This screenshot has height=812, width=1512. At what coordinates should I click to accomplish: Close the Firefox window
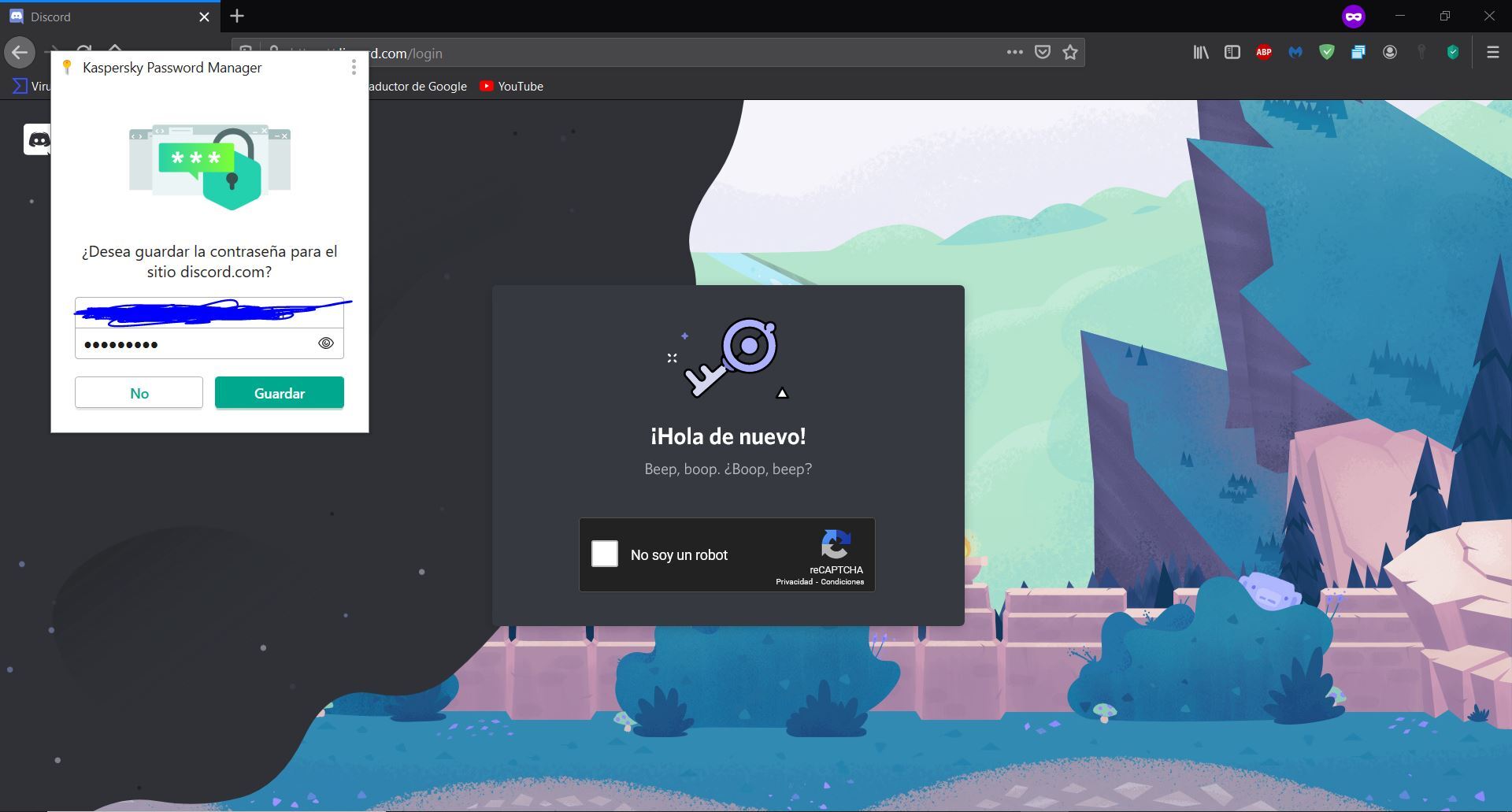pos(1489,16)
